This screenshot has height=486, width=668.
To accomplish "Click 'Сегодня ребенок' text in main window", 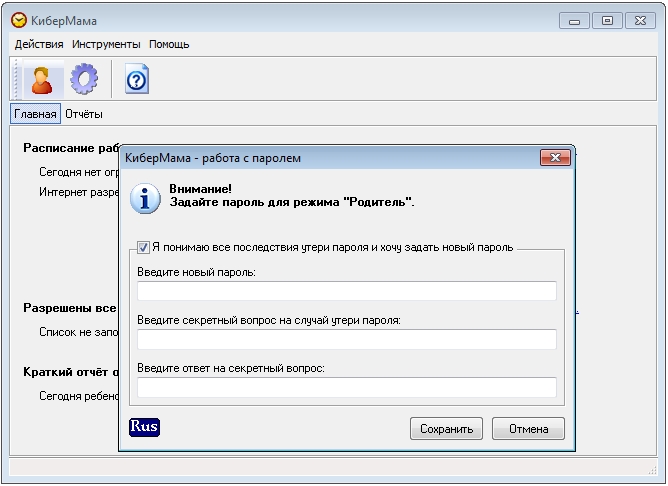I will 79,396.
